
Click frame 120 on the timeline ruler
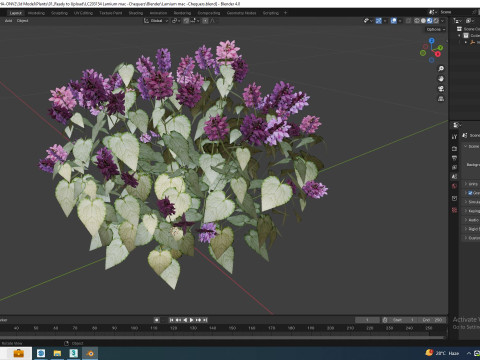(173, 328)
